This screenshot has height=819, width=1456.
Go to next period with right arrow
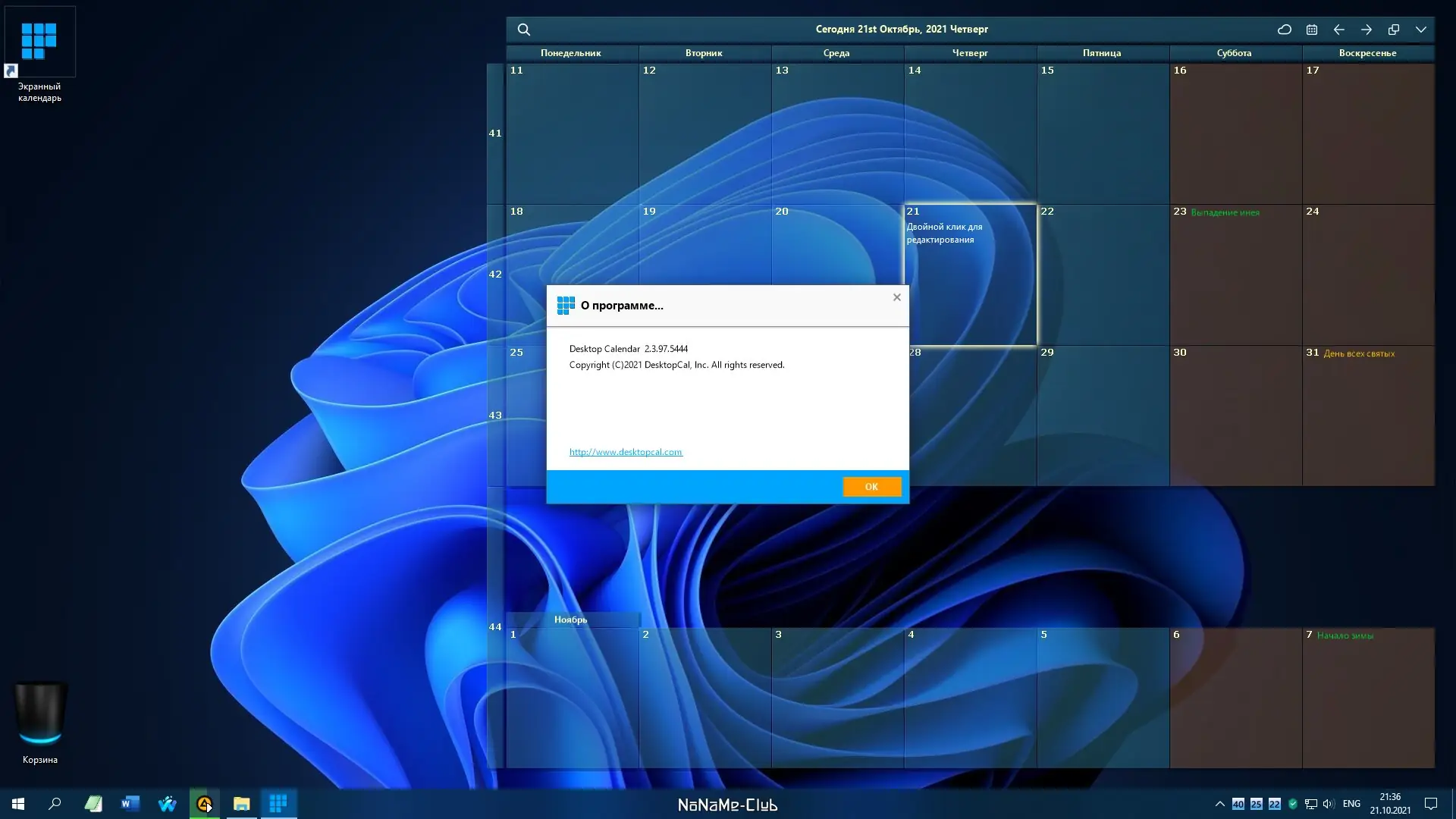(1366, 30)
